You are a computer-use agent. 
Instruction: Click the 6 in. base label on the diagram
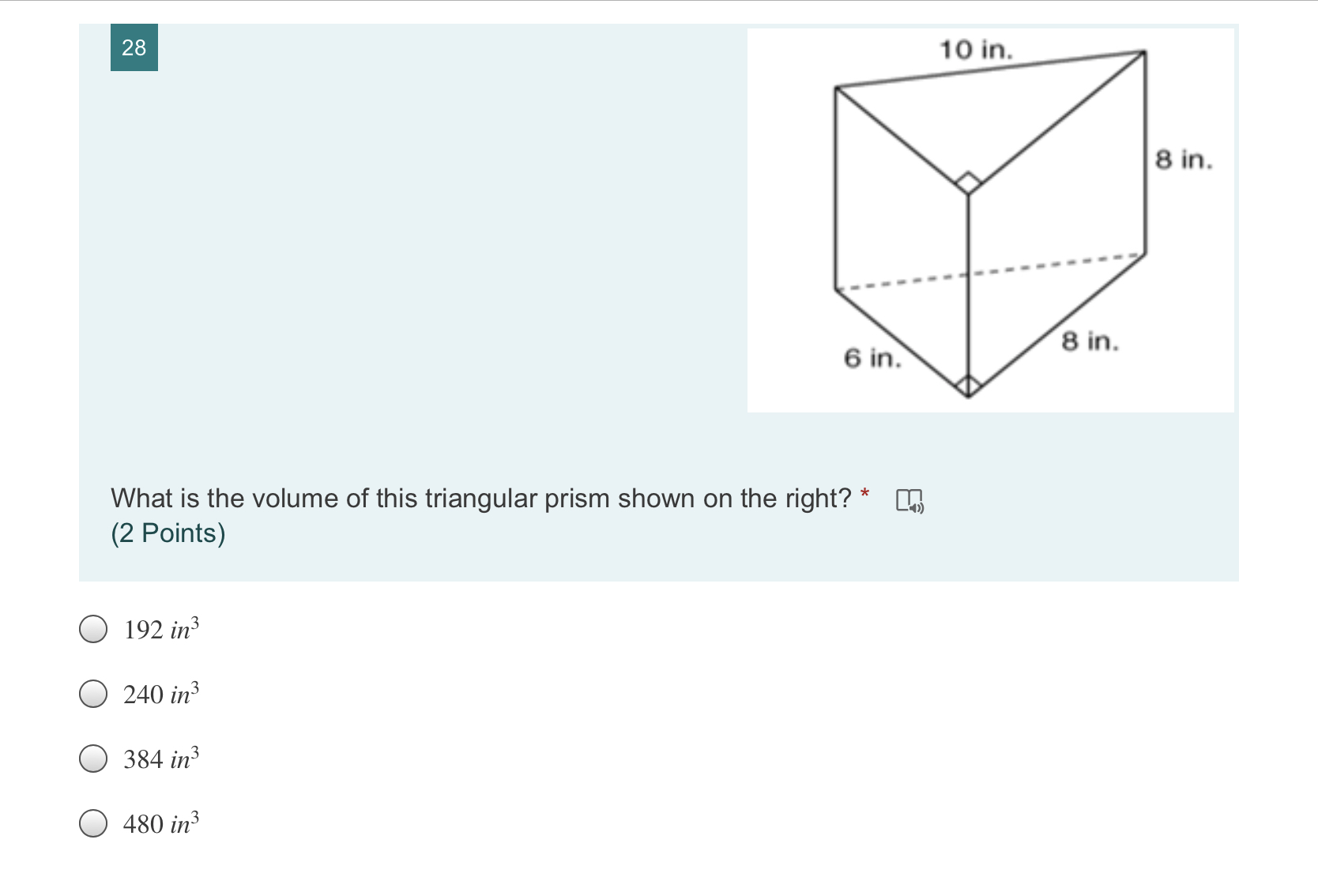[872, 358]
